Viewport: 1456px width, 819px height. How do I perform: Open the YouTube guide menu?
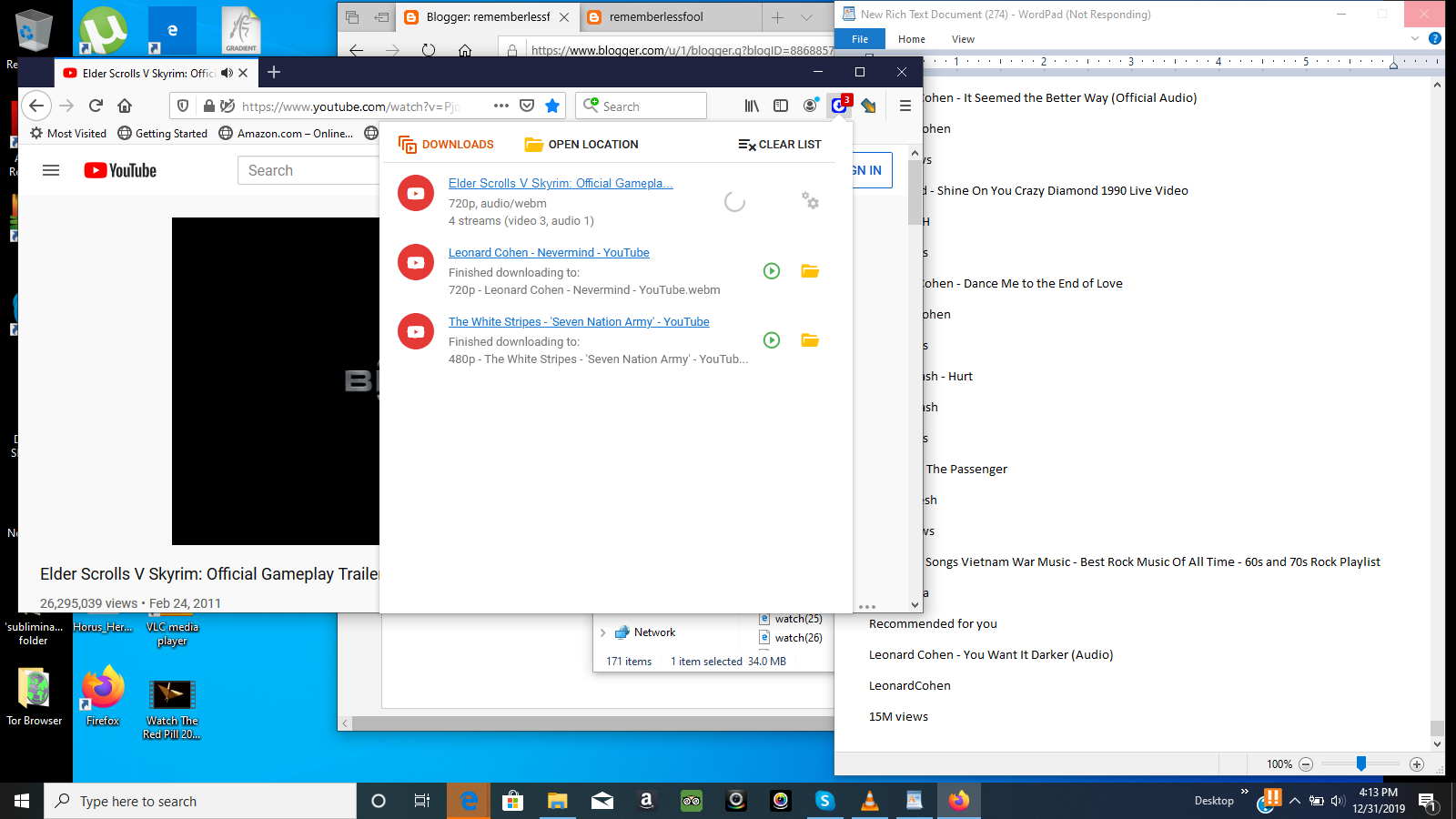click(x=51, y=170)
